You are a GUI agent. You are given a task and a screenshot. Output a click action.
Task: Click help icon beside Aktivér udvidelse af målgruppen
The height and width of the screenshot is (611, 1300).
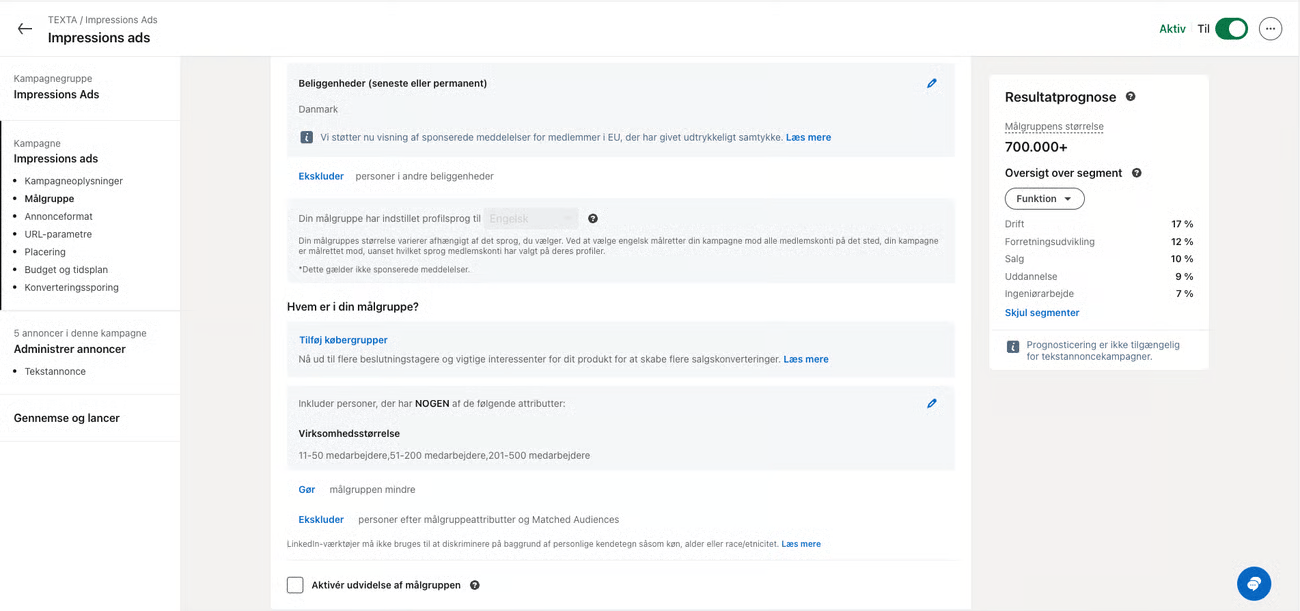[474, 585]
